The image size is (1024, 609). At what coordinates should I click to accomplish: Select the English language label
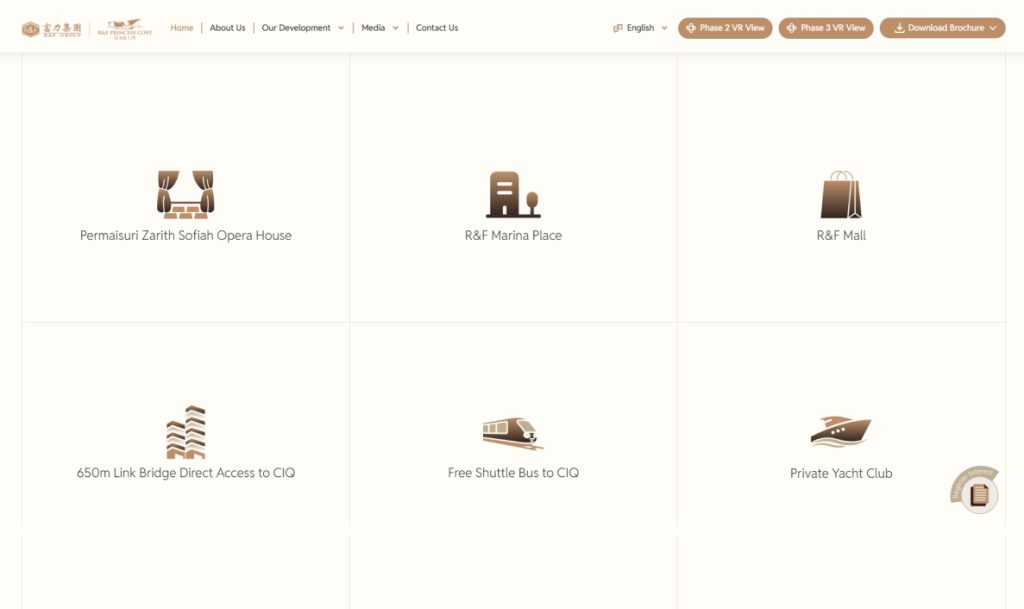(640, 27)
